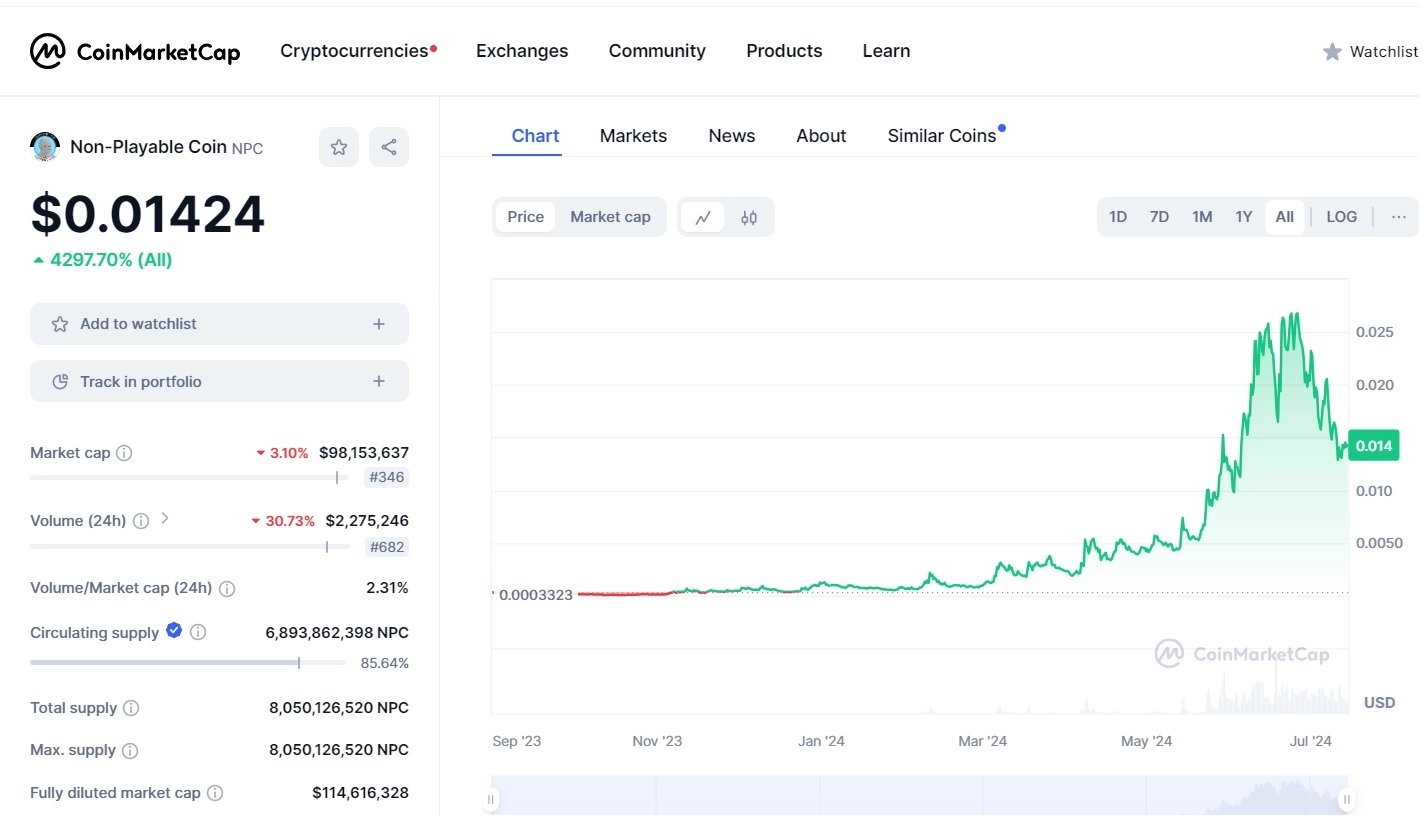
Task: Open the Similar Coins tab
Action: pyautogui.click(x=941, y=136)
